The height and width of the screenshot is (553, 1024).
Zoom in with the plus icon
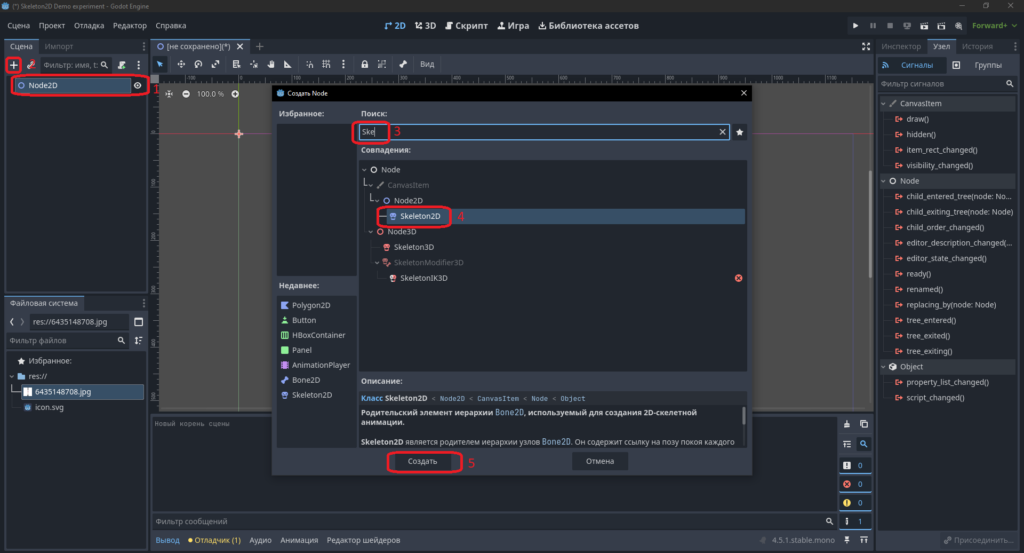click(x=235, y=94)
